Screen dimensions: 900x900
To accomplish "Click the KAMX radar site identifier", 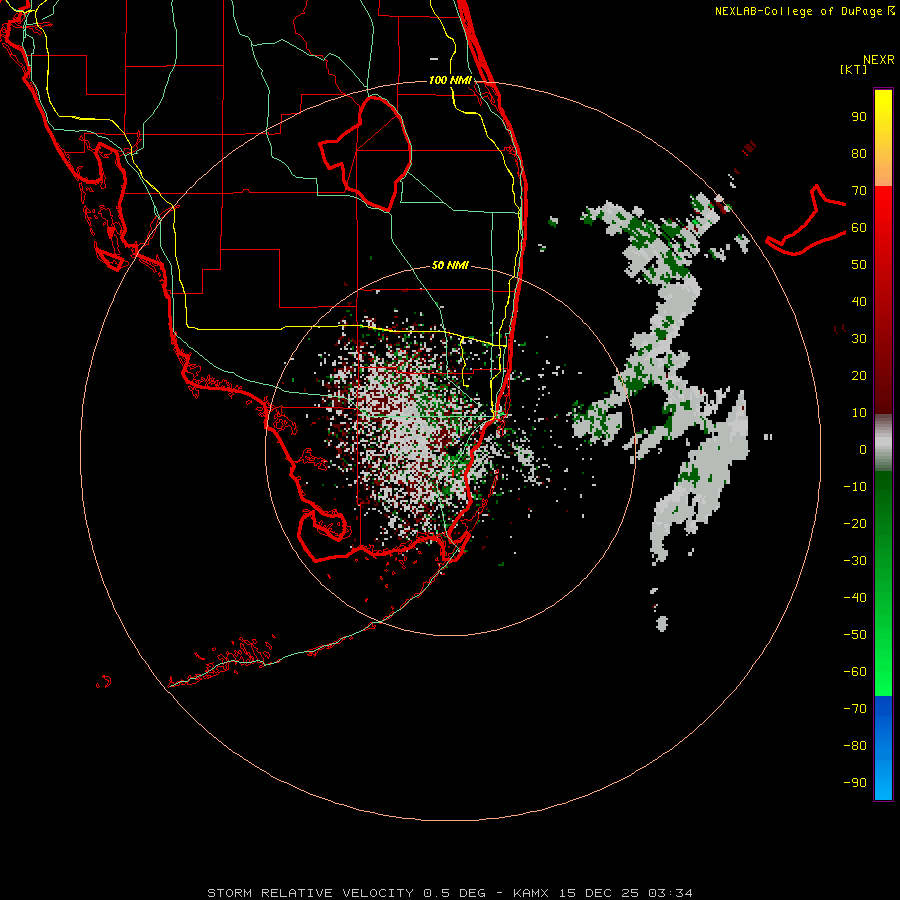I will click(531, 893).
